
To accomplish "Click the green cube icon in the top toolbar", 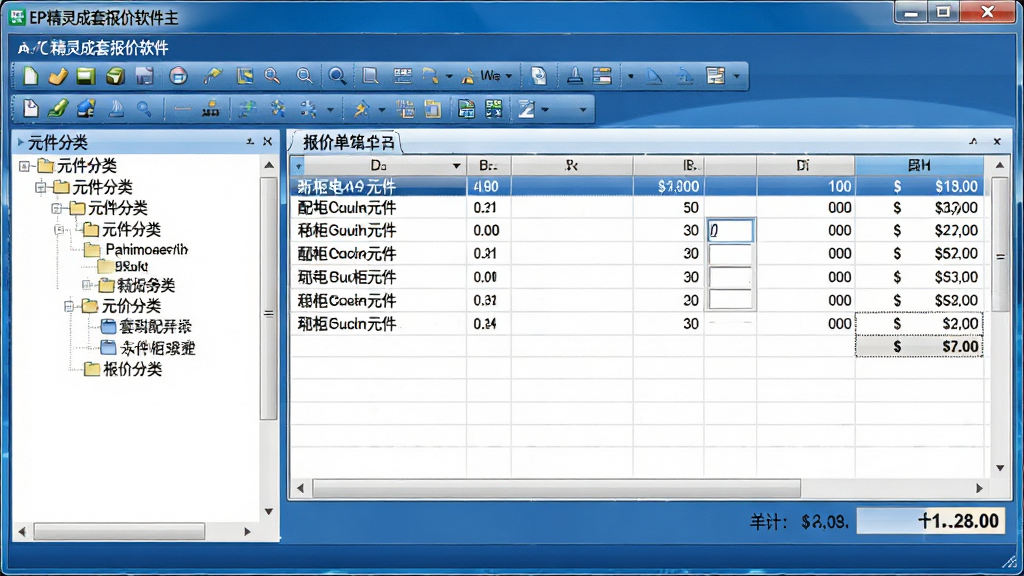I will [116, 76].
